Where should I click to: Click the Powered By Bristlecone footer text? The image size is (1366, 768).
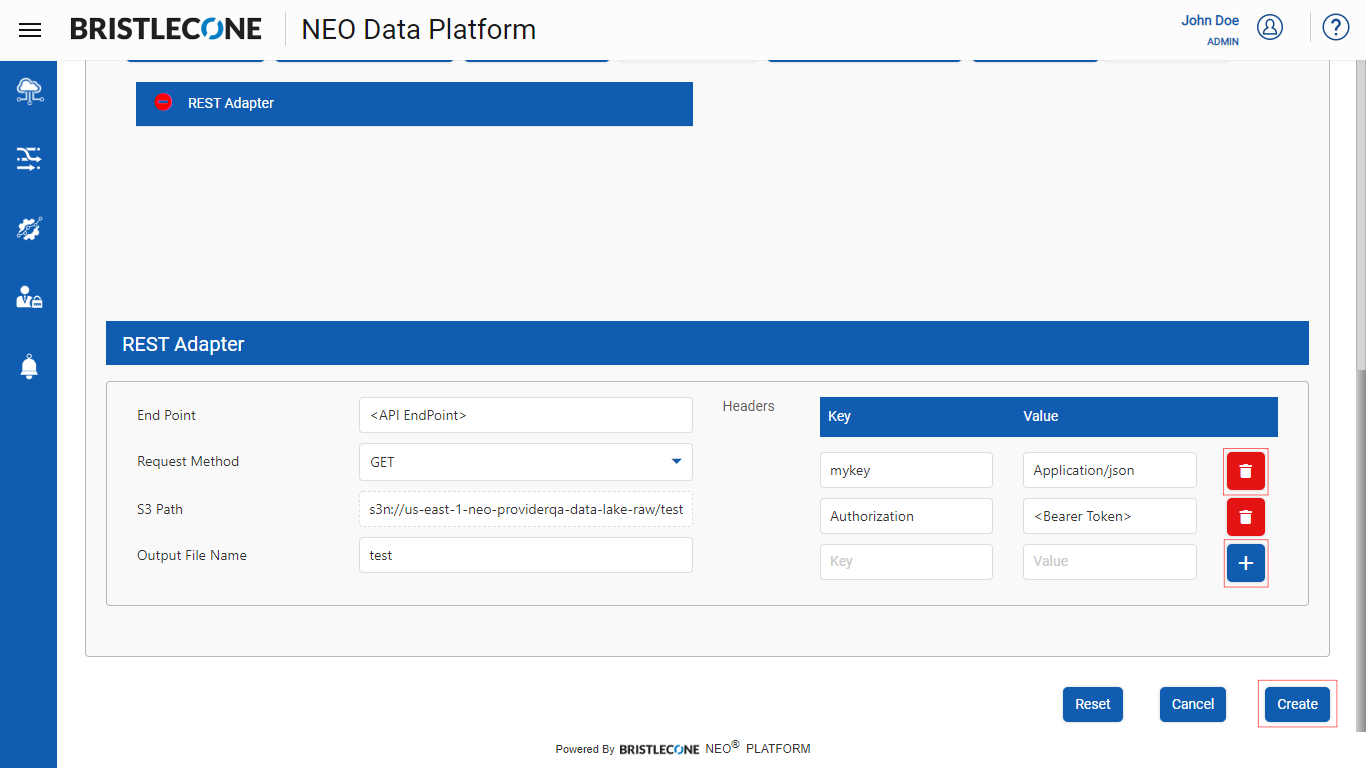(x=683, y=748)
